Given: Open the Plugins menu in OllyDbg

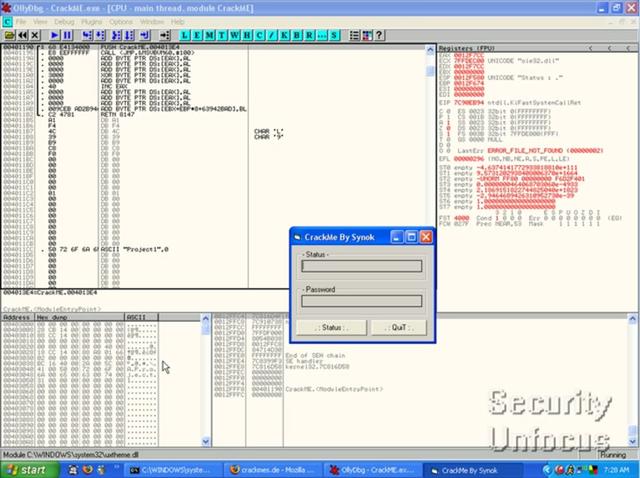Looking at the screenshot, I should click(x=91, y=22).
